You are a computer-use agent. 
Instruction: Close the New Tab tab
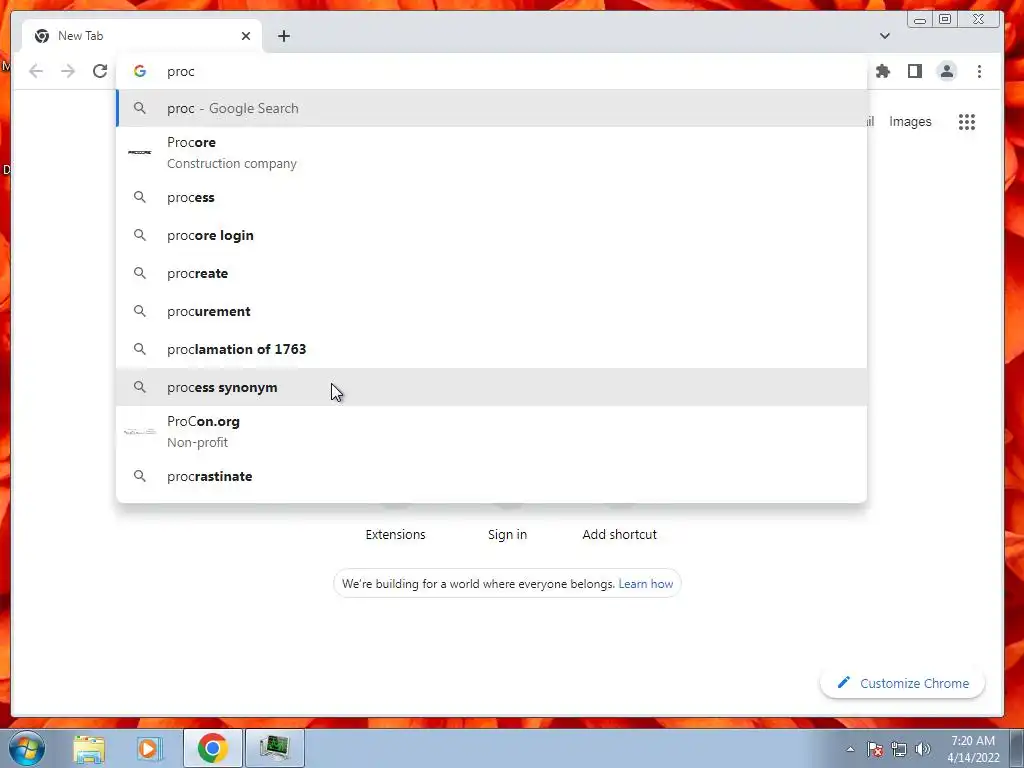(x=246, y=36)
